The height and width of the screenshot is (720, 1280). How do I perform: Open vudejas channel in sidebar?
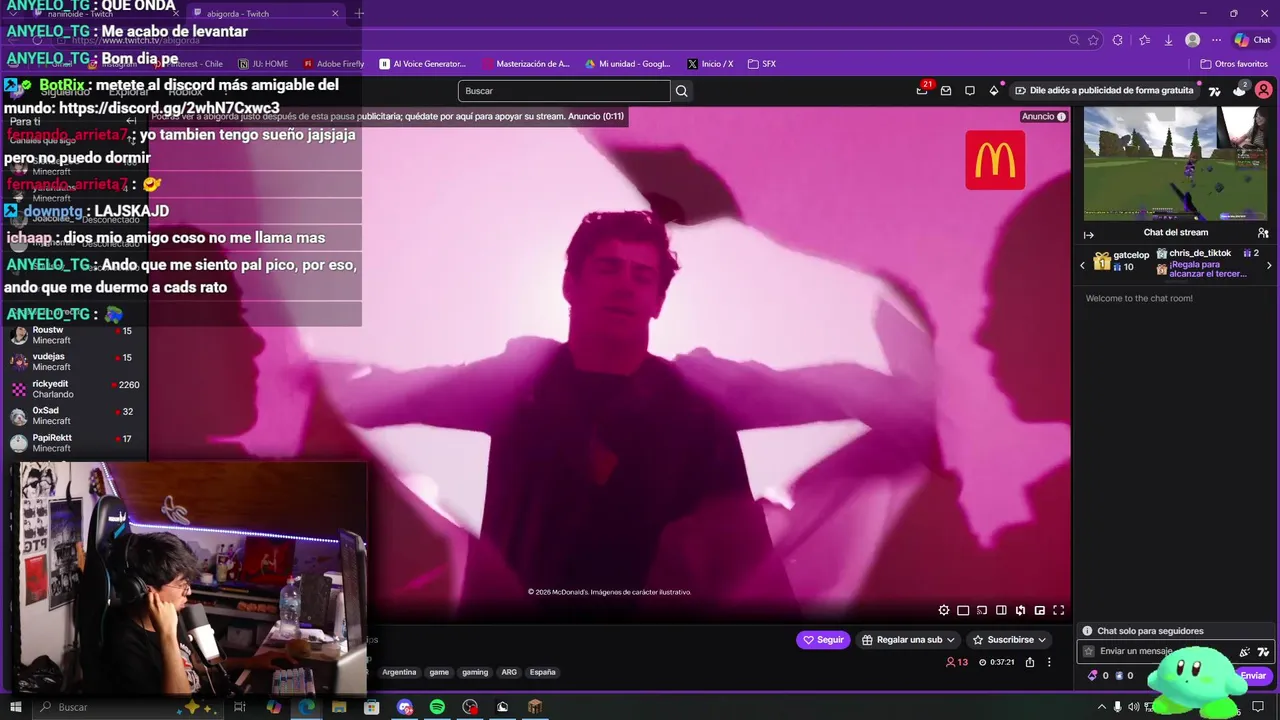pyautogui.click(x=75, y=362)
